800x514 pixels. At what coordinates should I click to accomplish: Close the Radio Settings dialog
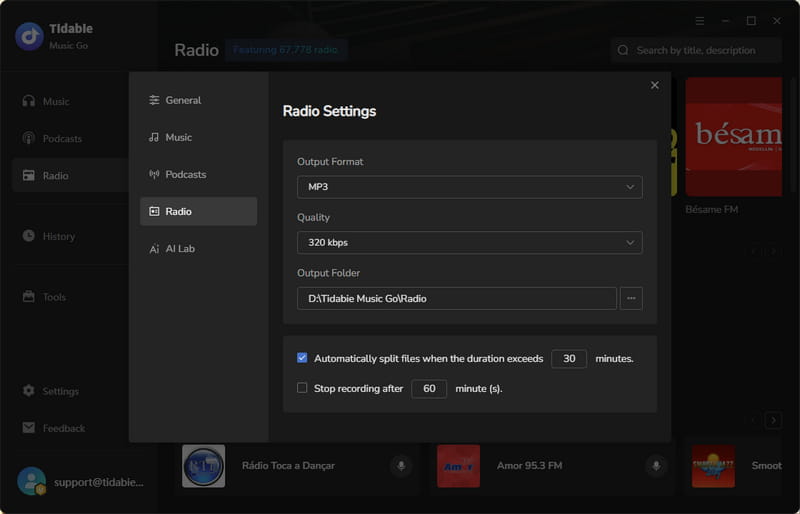655,85
